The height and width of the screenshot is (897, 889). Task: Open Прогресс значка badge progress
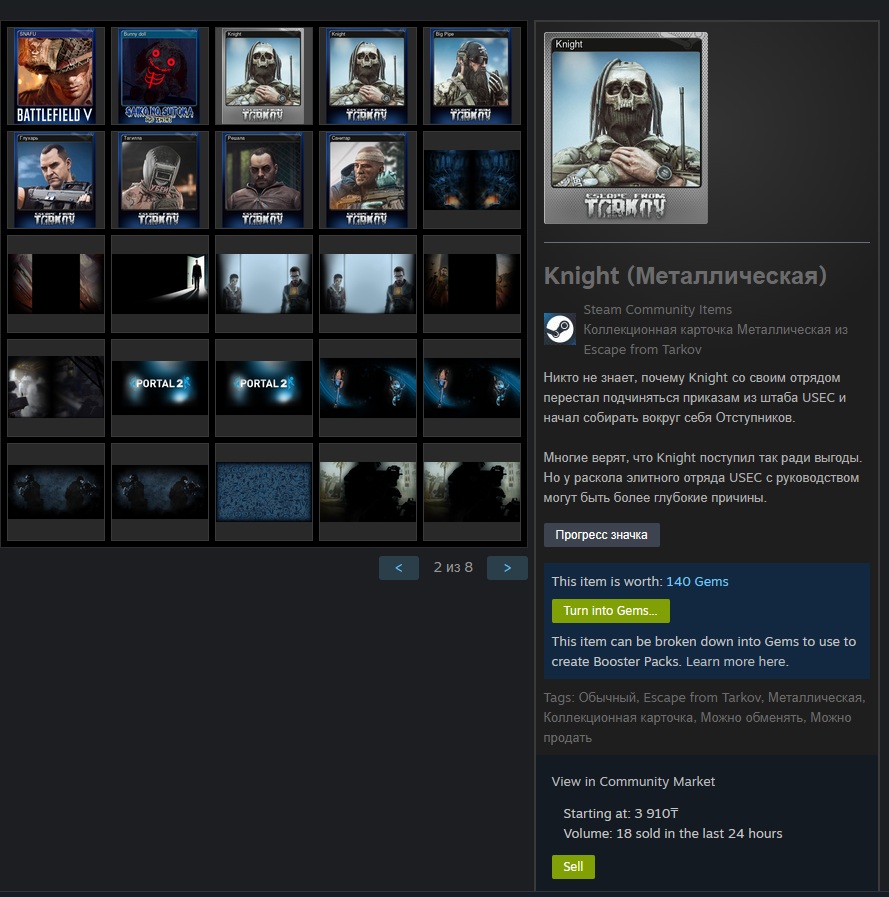(x=601, y=535)
